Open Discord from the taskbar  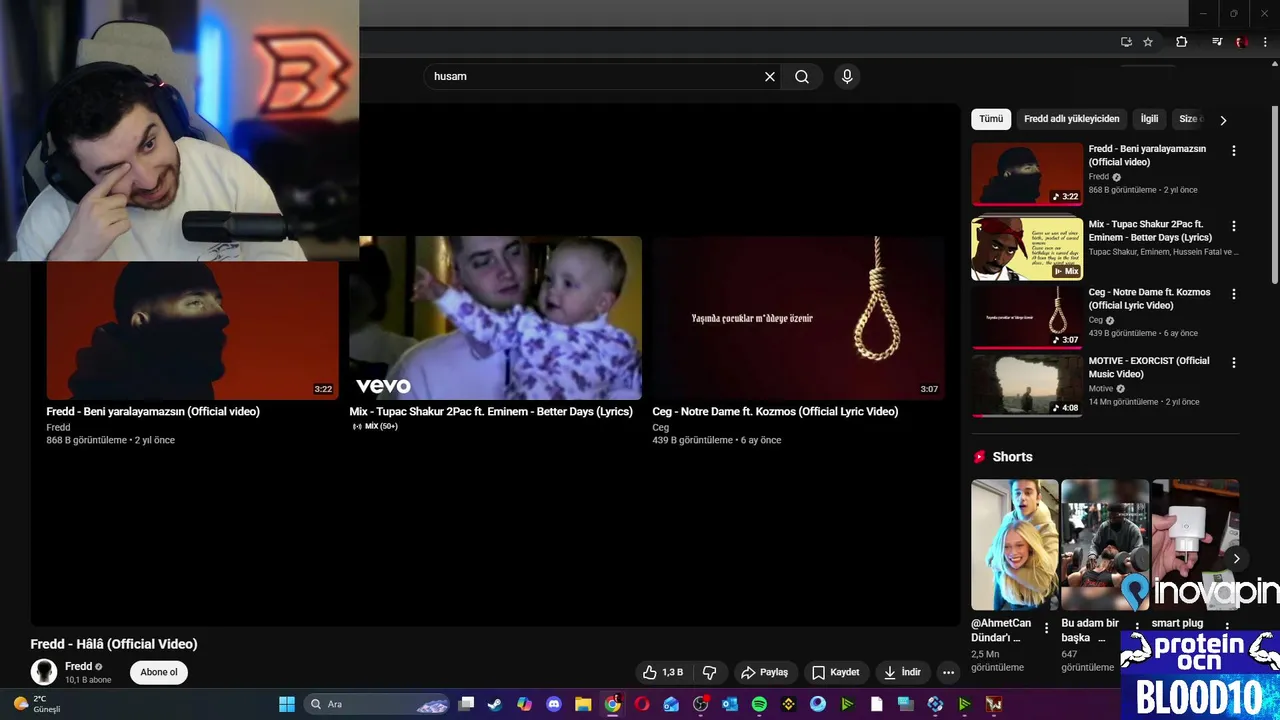pyautogui.click(x=554, y=704)
